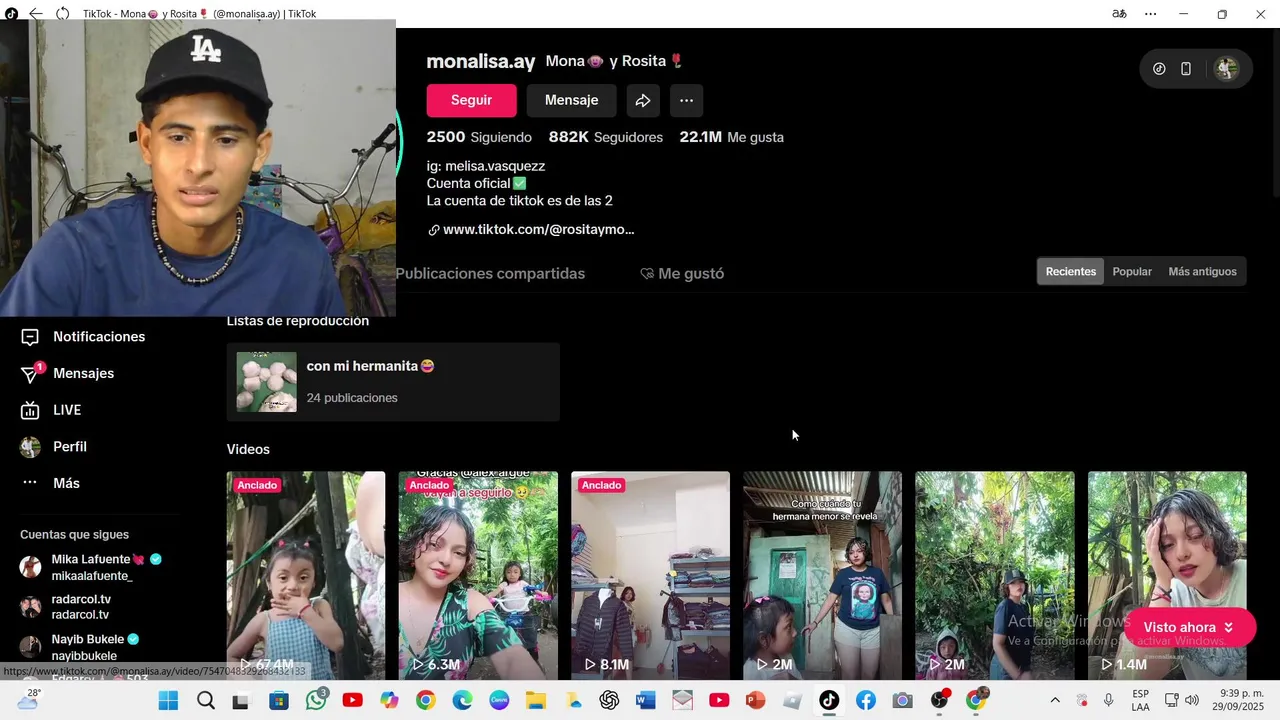1280x720 pixels.
Task: Open the pinned video with 6.3M views
Action: click(478, 576)
